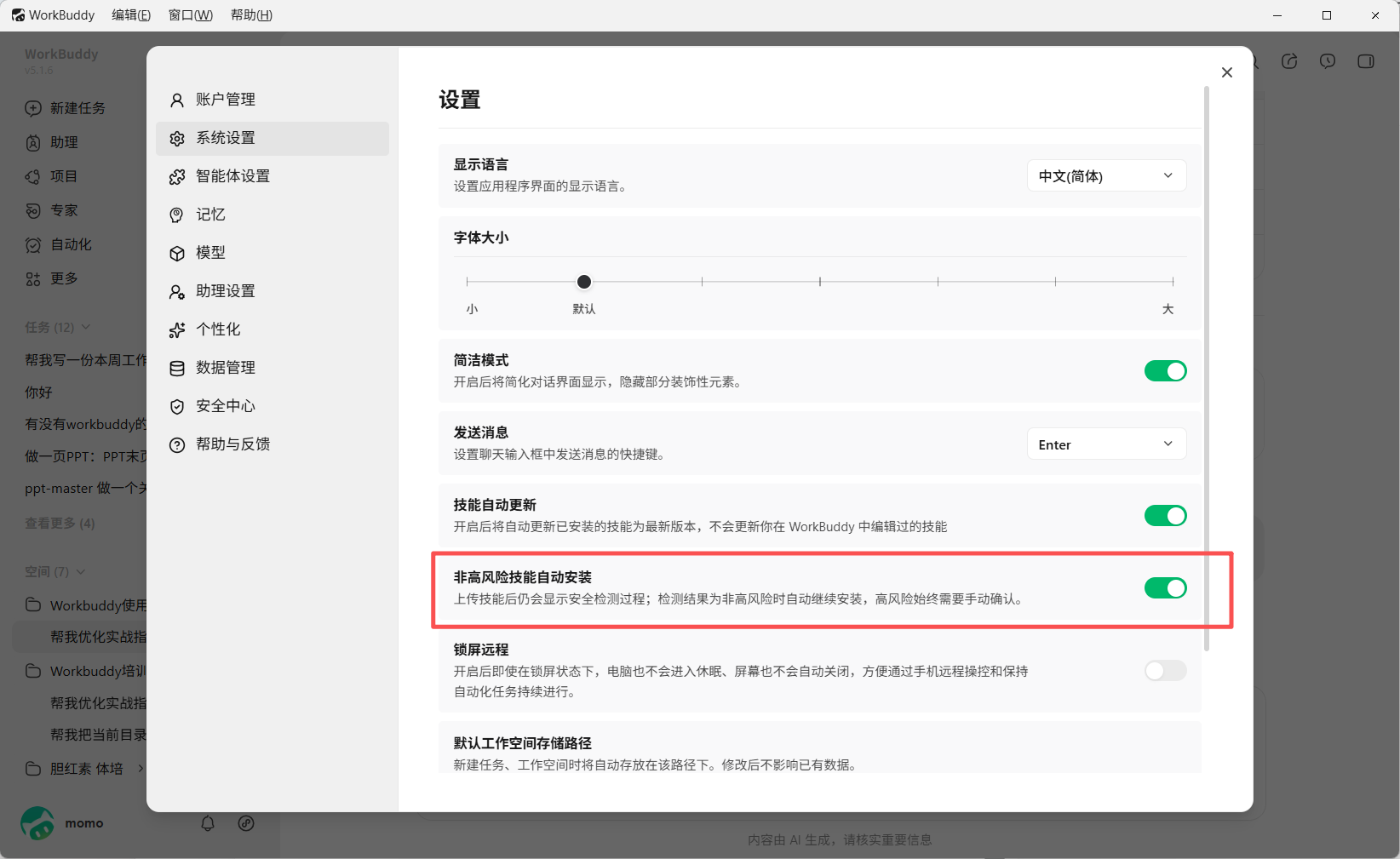This screenshot has height=859, width=1400.
Task: Open task 做一页PPT: PPT末页
Action: pyautogui.click(x=86, y=456)
